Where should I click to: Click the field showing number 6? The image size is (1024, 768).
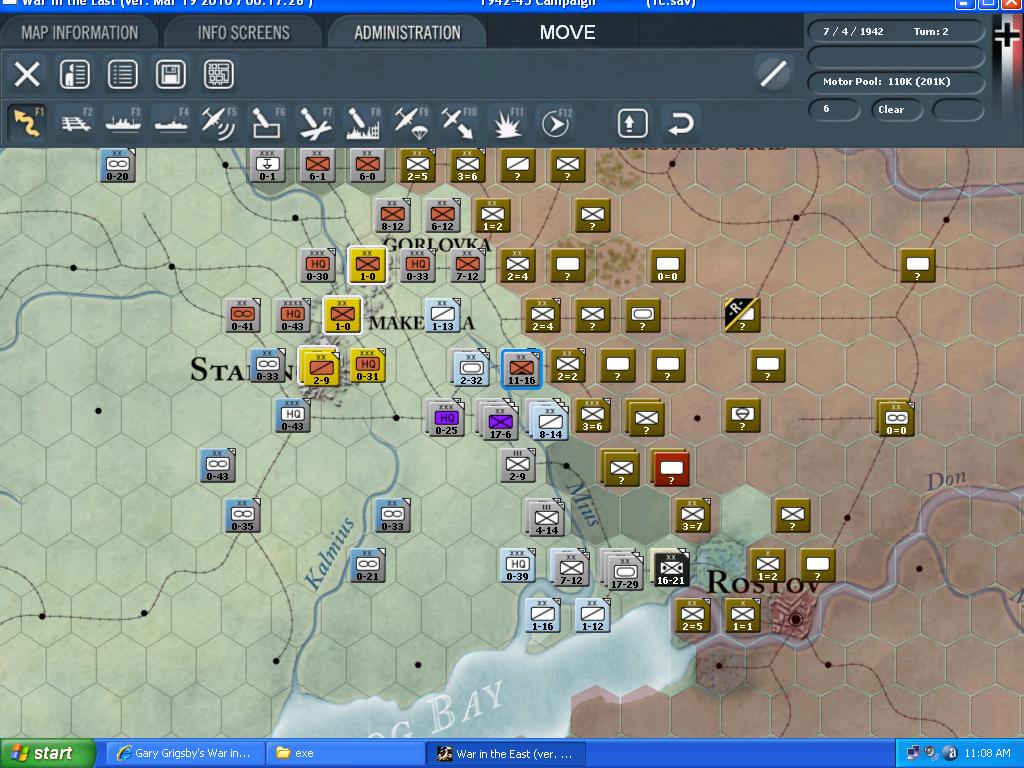coord(833,110)
